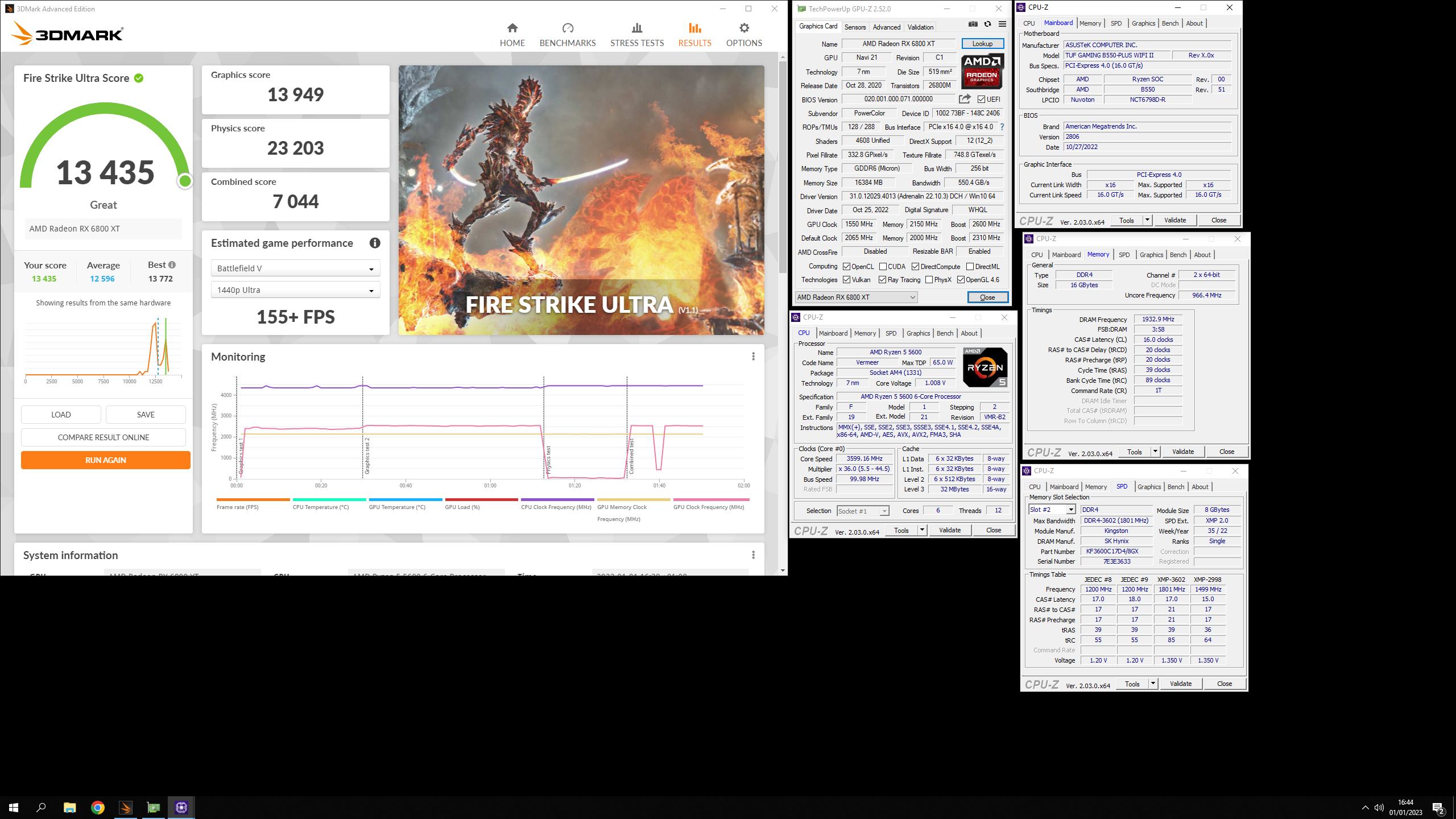The width and height of the screenshot is (1456, 819).
Task: Open the volume control in system tray
Action: [x=1379, y=808]
